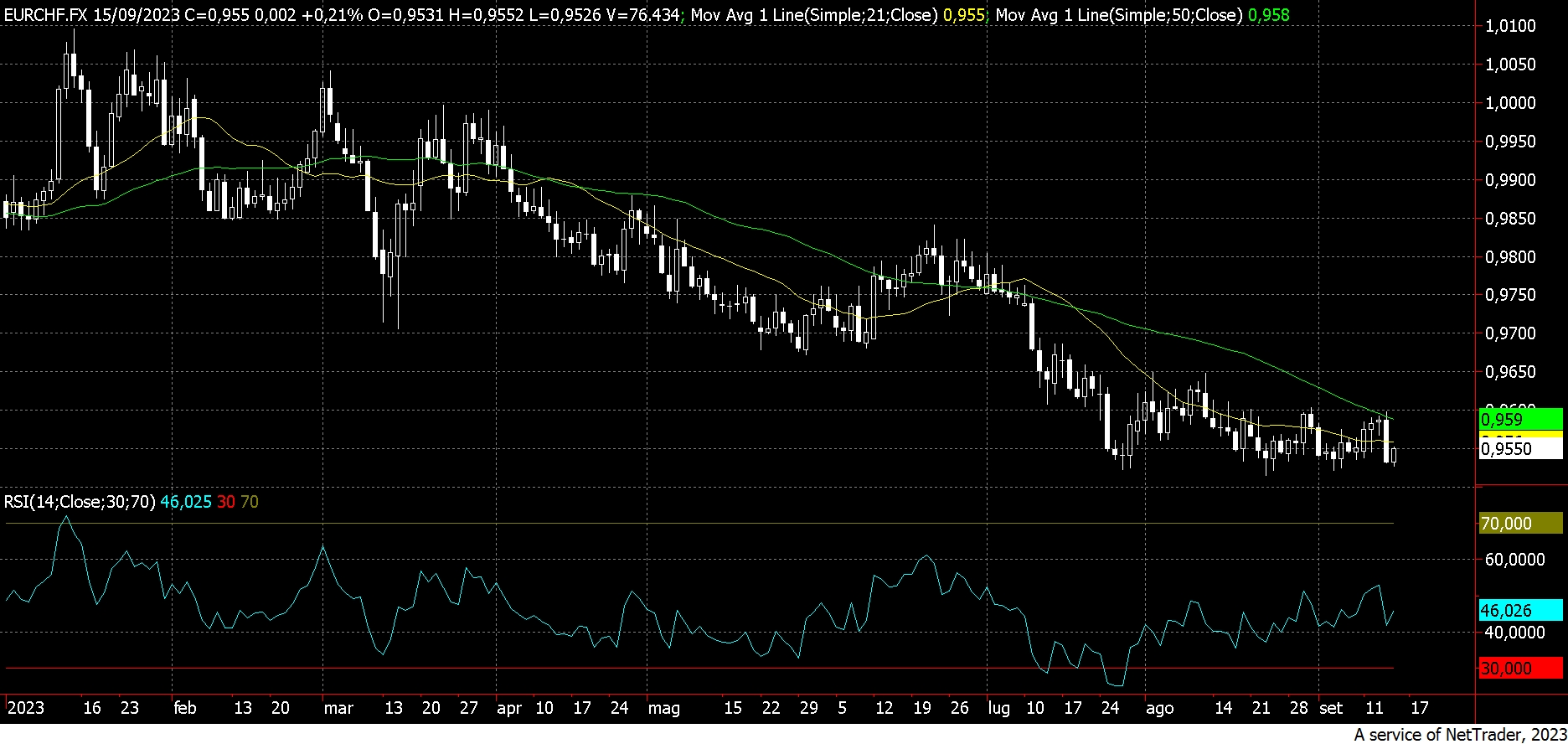Viewport: 1568px width, 744px height.
Task: Click the 0,9900 price axis label
Action: (x=1510, y=180)
